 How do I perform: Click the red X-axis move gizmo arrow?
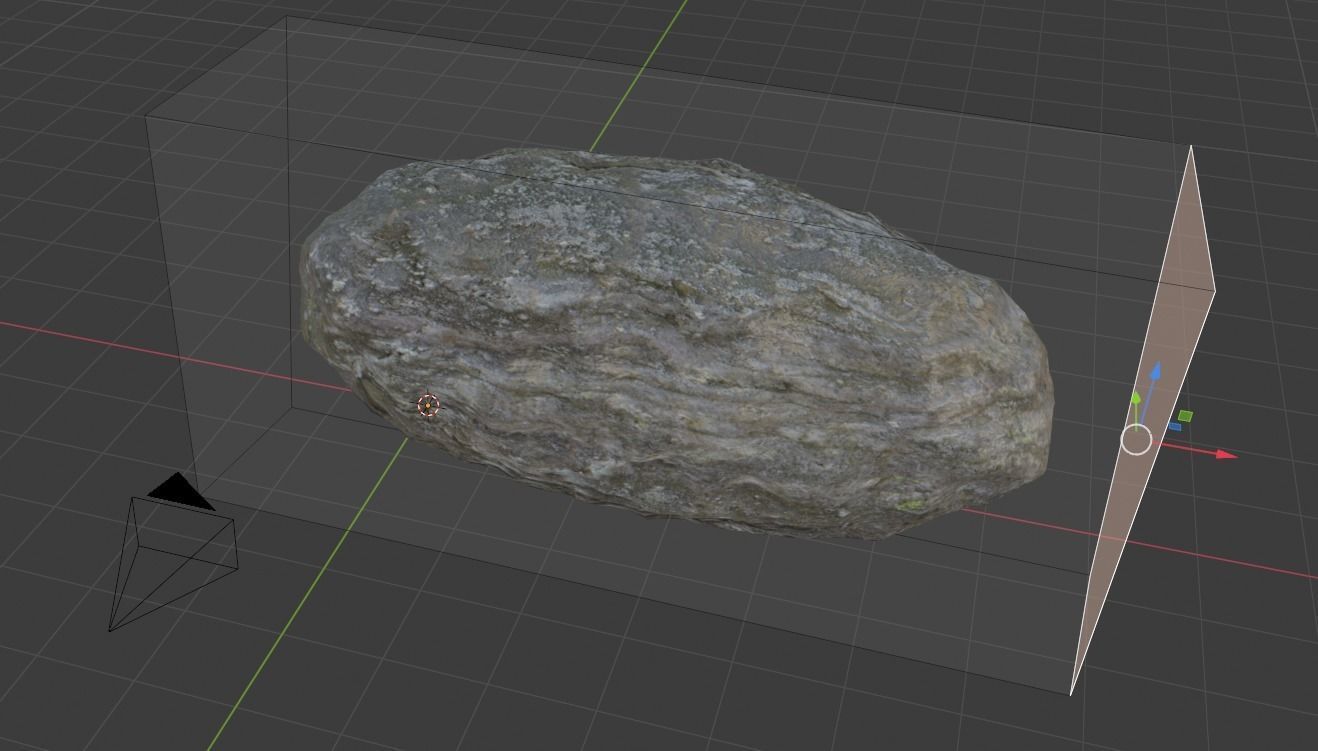[x=1226, y=455]
